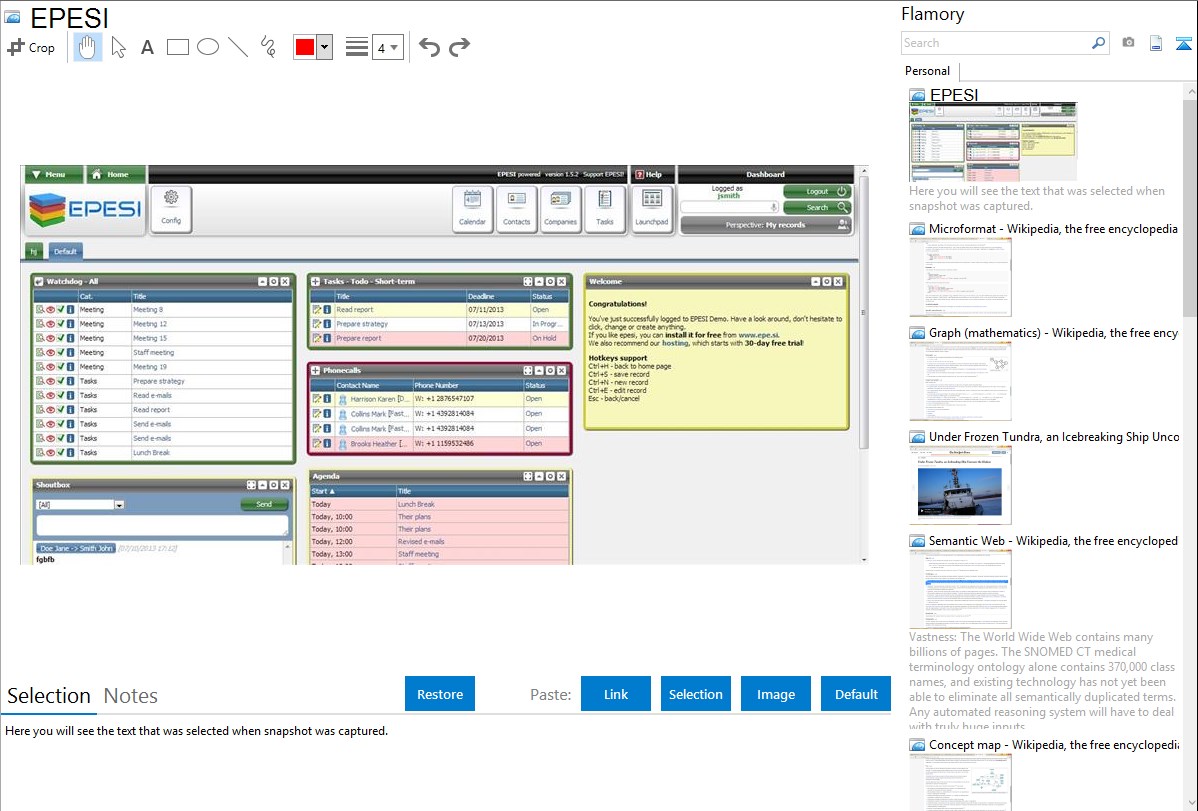
Task: Open the Launchpad icon
Action: point(652,208)
